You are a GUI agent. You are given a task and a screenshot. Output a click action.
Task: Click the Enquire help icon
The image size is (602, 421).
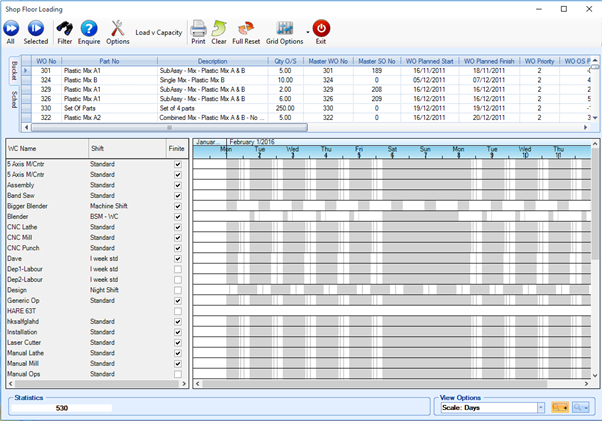tap(89, 28)
